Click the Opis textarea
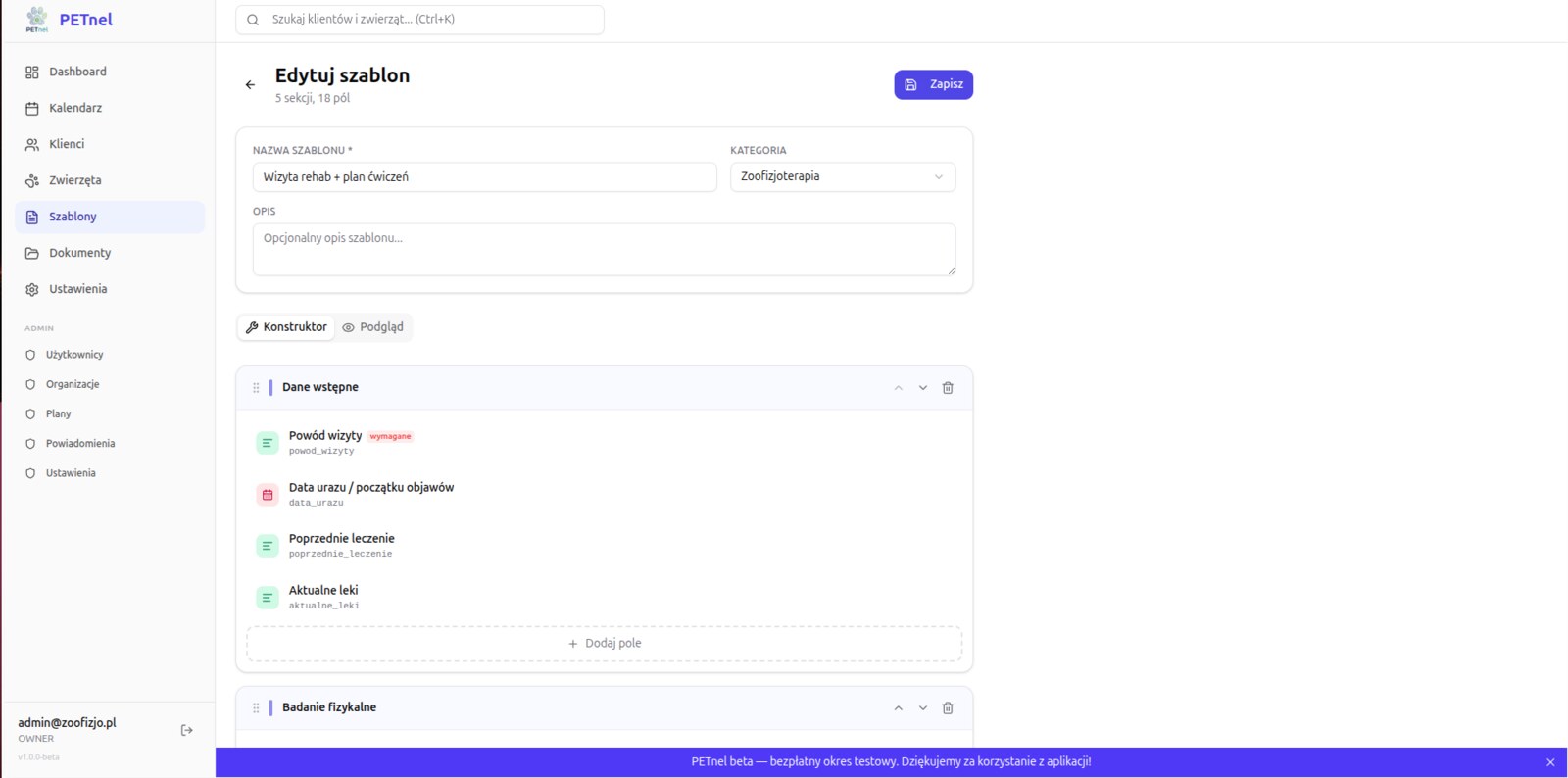 (x=605, y=250)
